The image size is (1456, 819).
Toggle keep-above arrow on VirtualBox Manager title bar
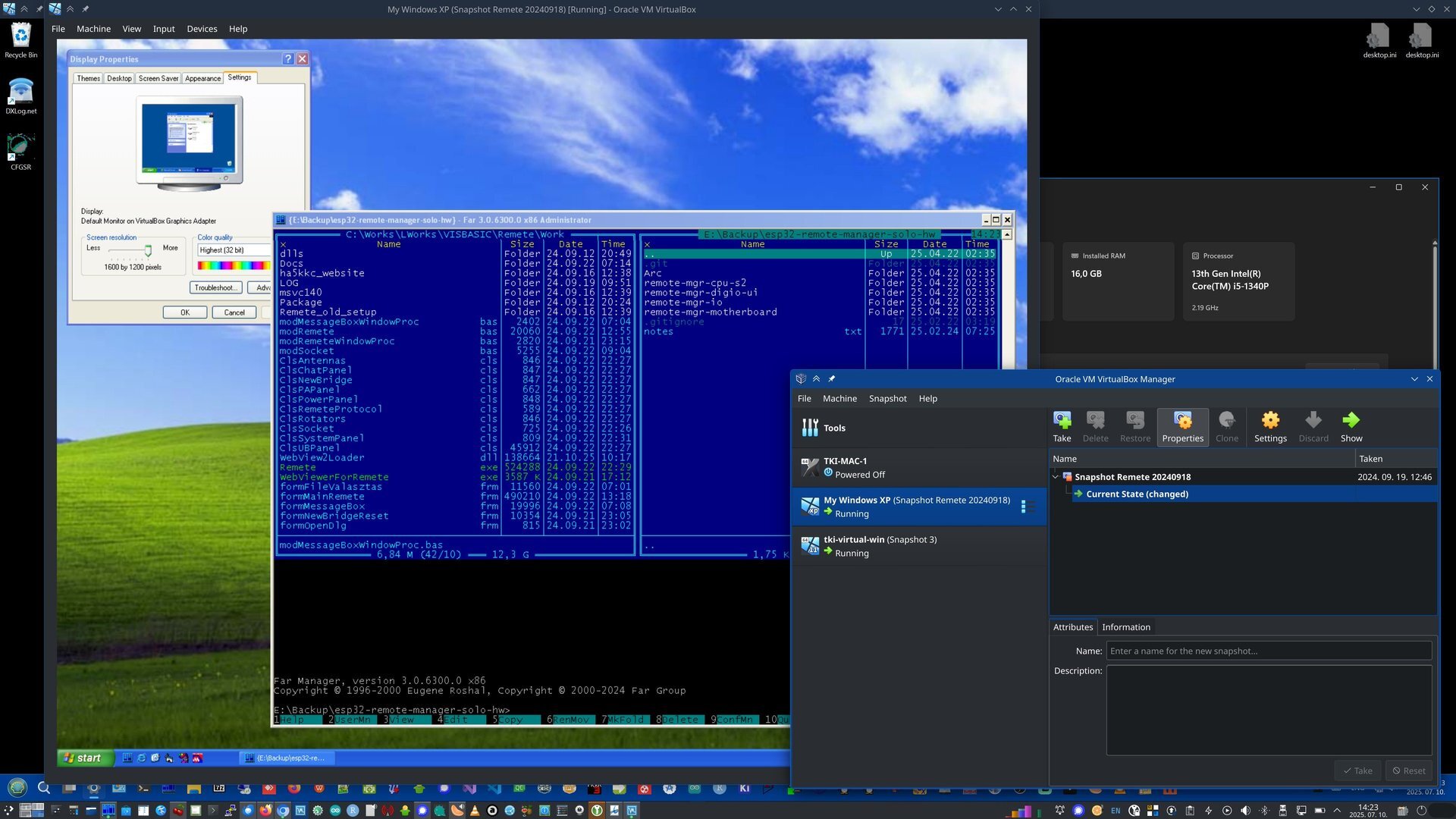pyautogui.click(x=816, y=379)
